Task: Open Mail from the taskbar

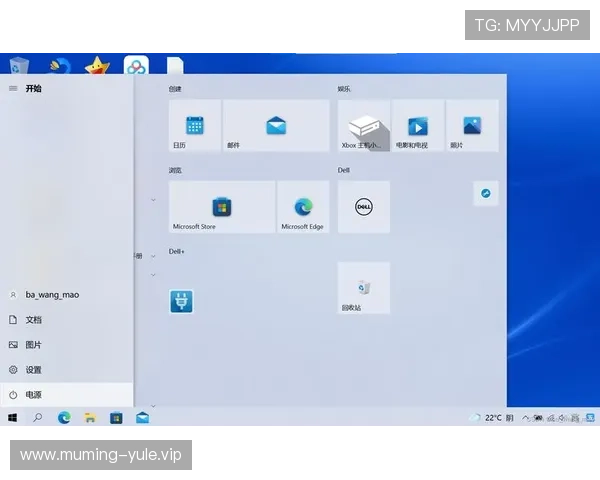Action: (x=142, y=418)
